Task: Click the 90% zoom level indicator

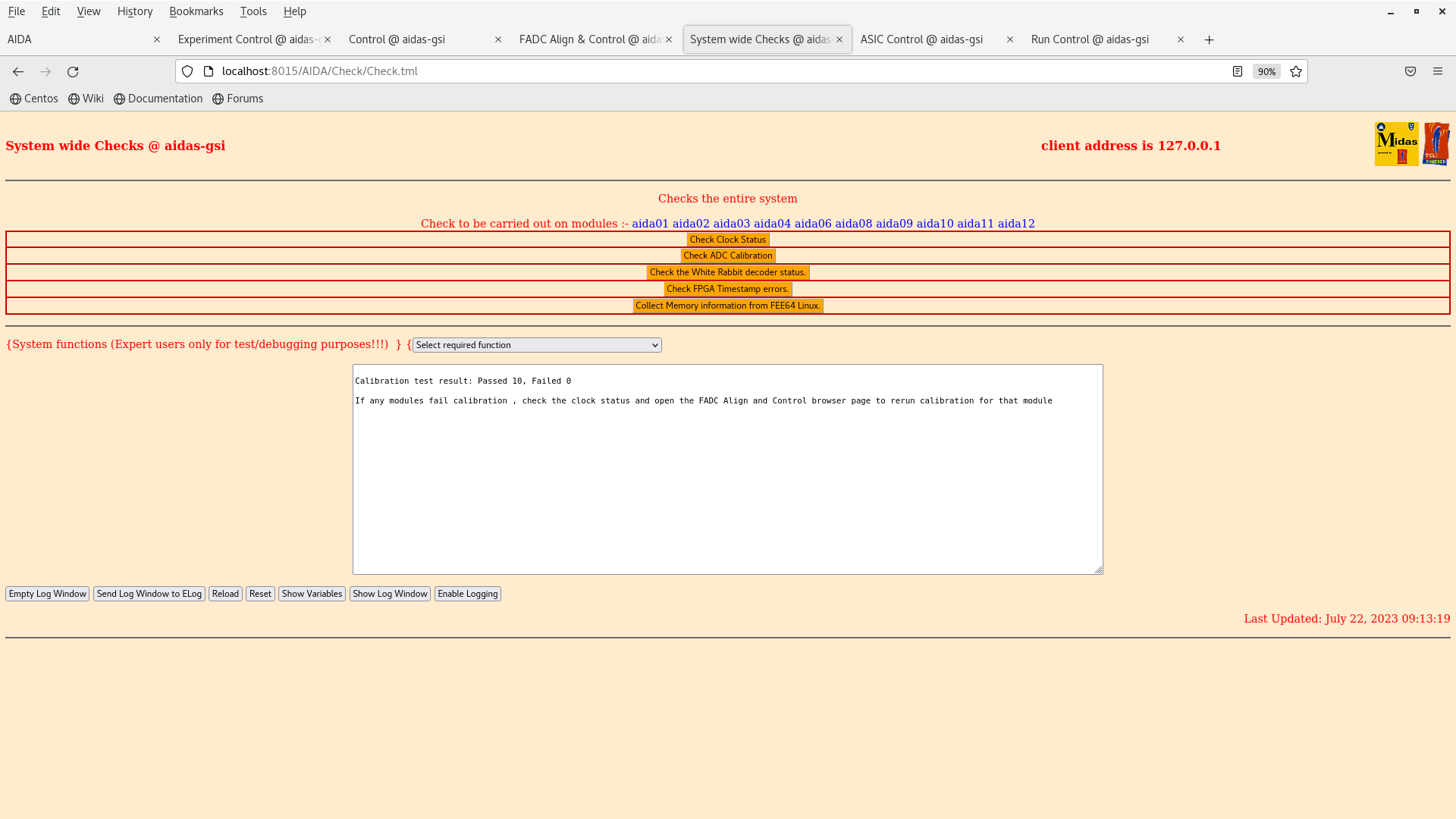Action: coord(1266,71)
